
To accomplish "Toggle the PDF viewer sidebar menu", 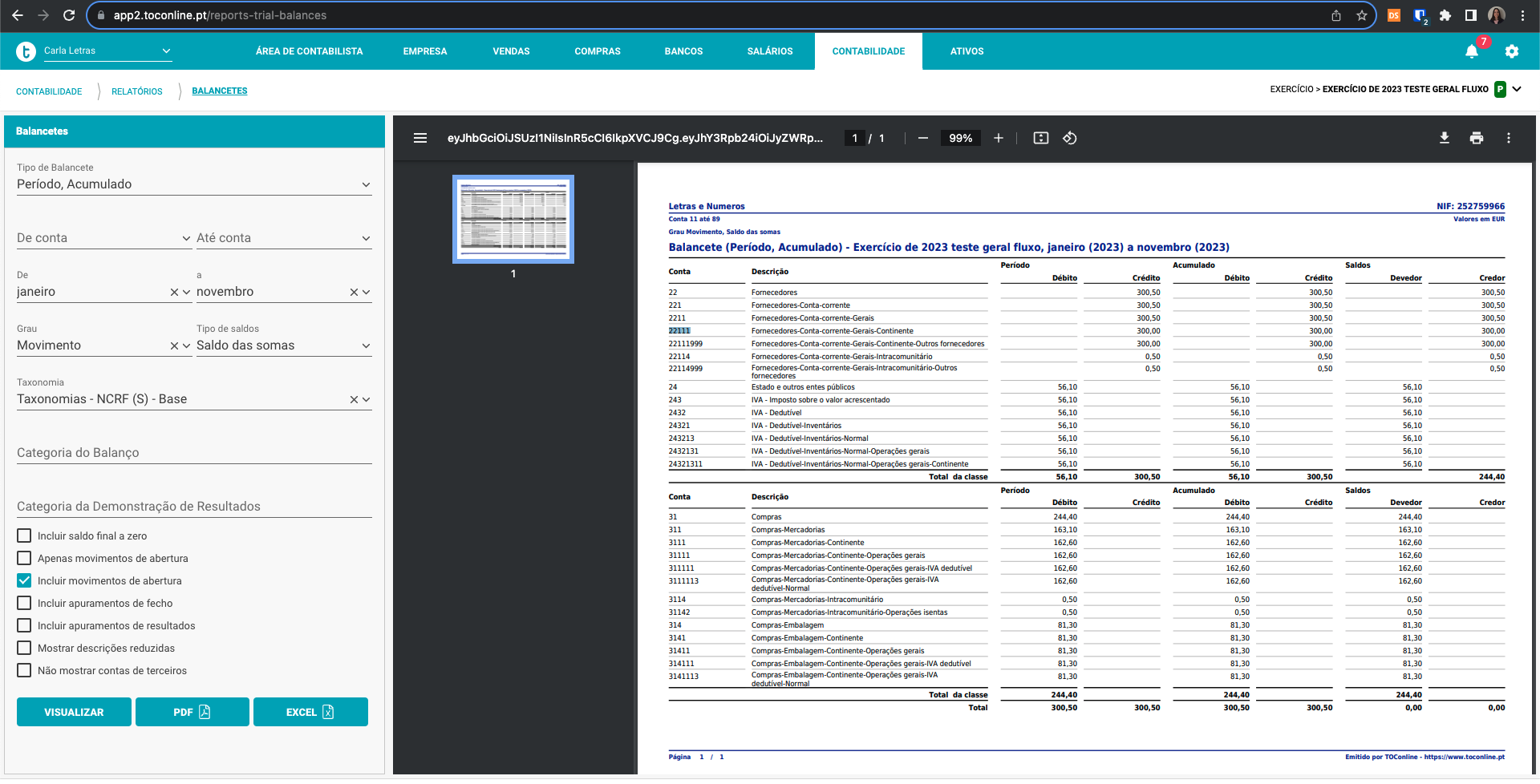I will coord(419,138).
